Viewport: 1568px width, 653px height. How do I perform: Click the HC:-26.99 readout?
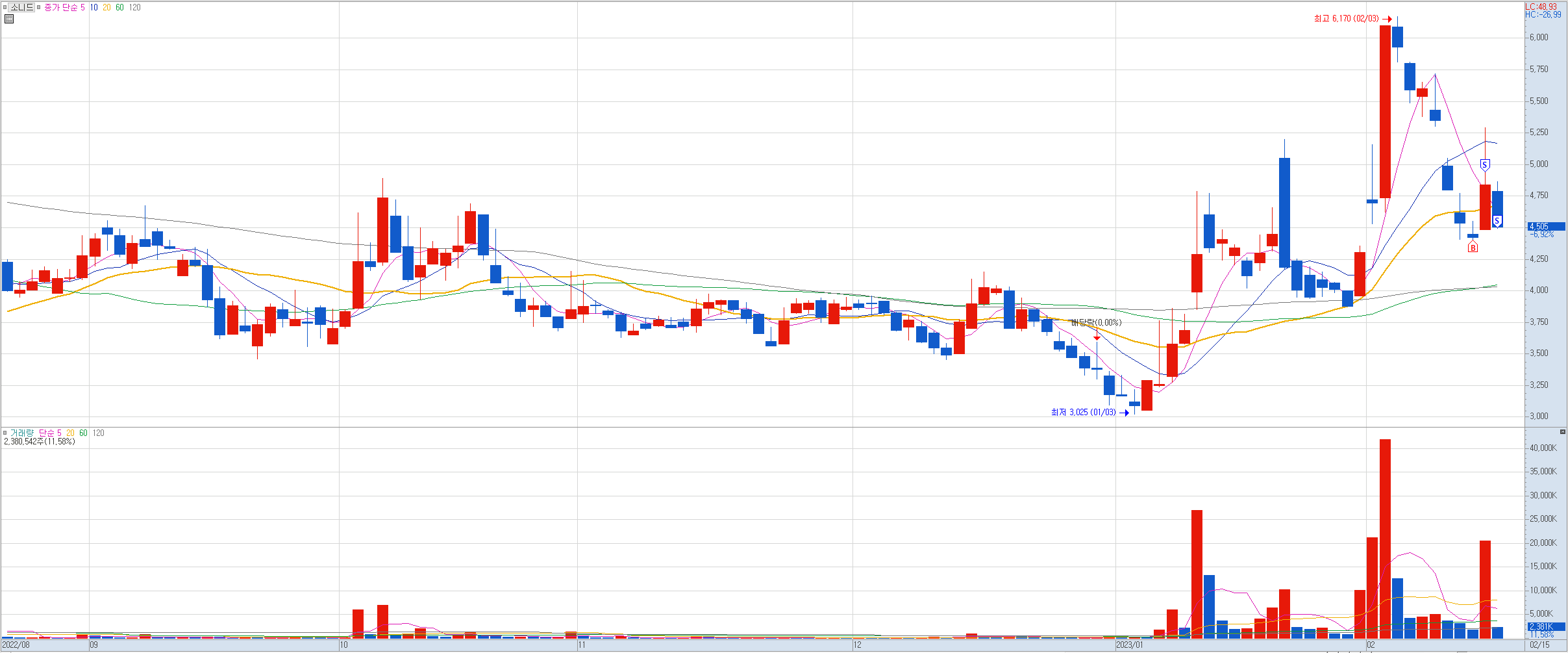pyautogui.click(x=1543, y=14)
